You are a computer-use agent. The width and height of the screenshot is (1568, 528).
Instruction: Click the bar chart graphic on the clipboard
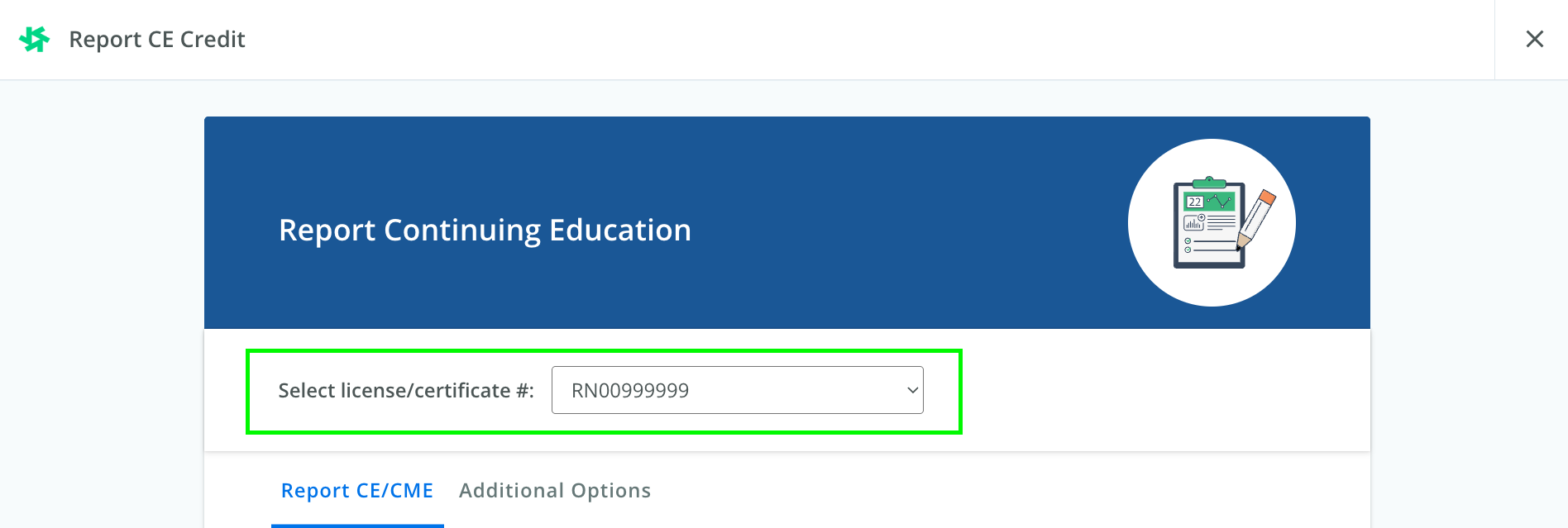click(x=1193, y=222)
